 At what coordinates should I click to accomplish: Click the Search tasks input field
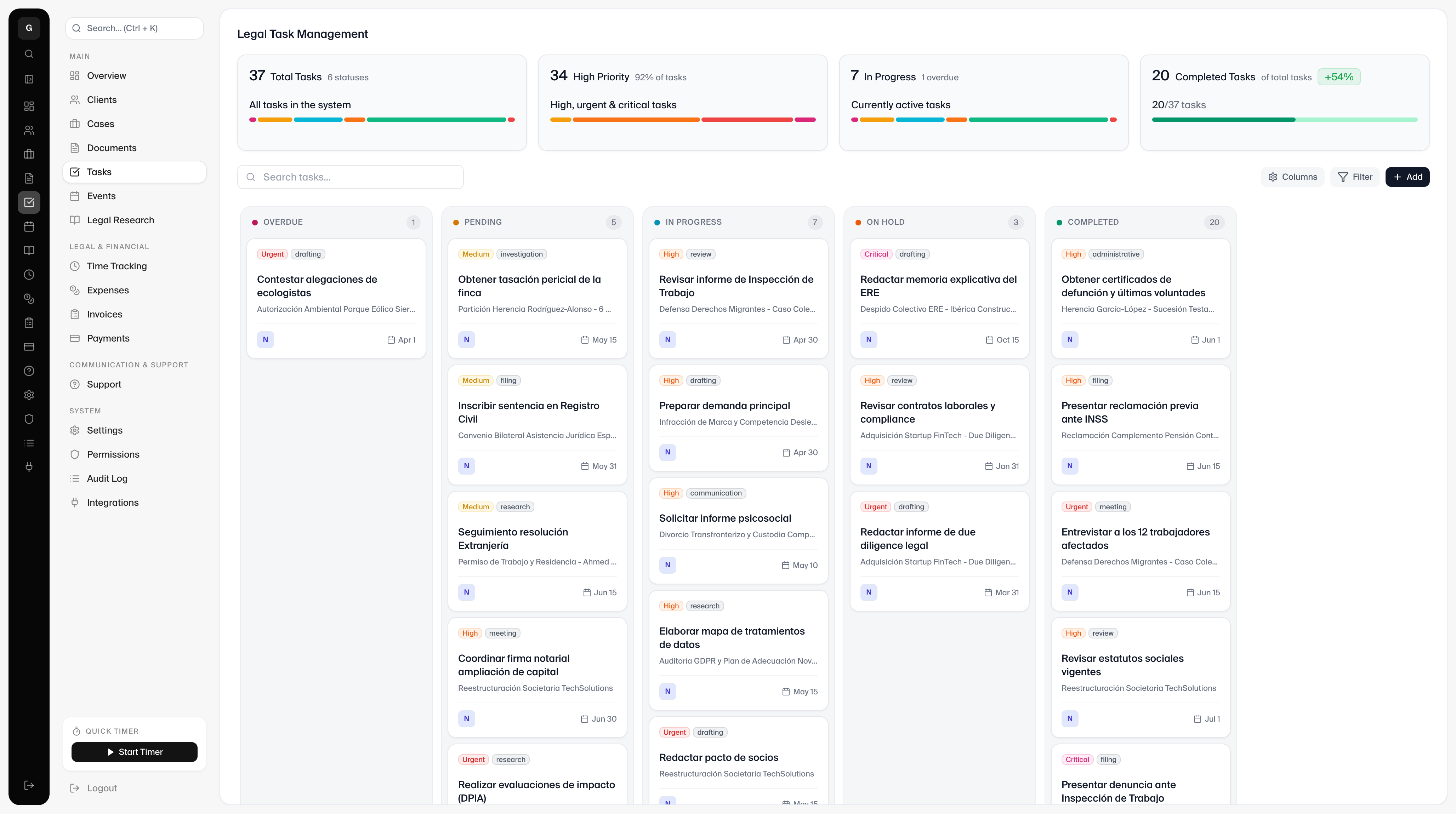(351, 177)
